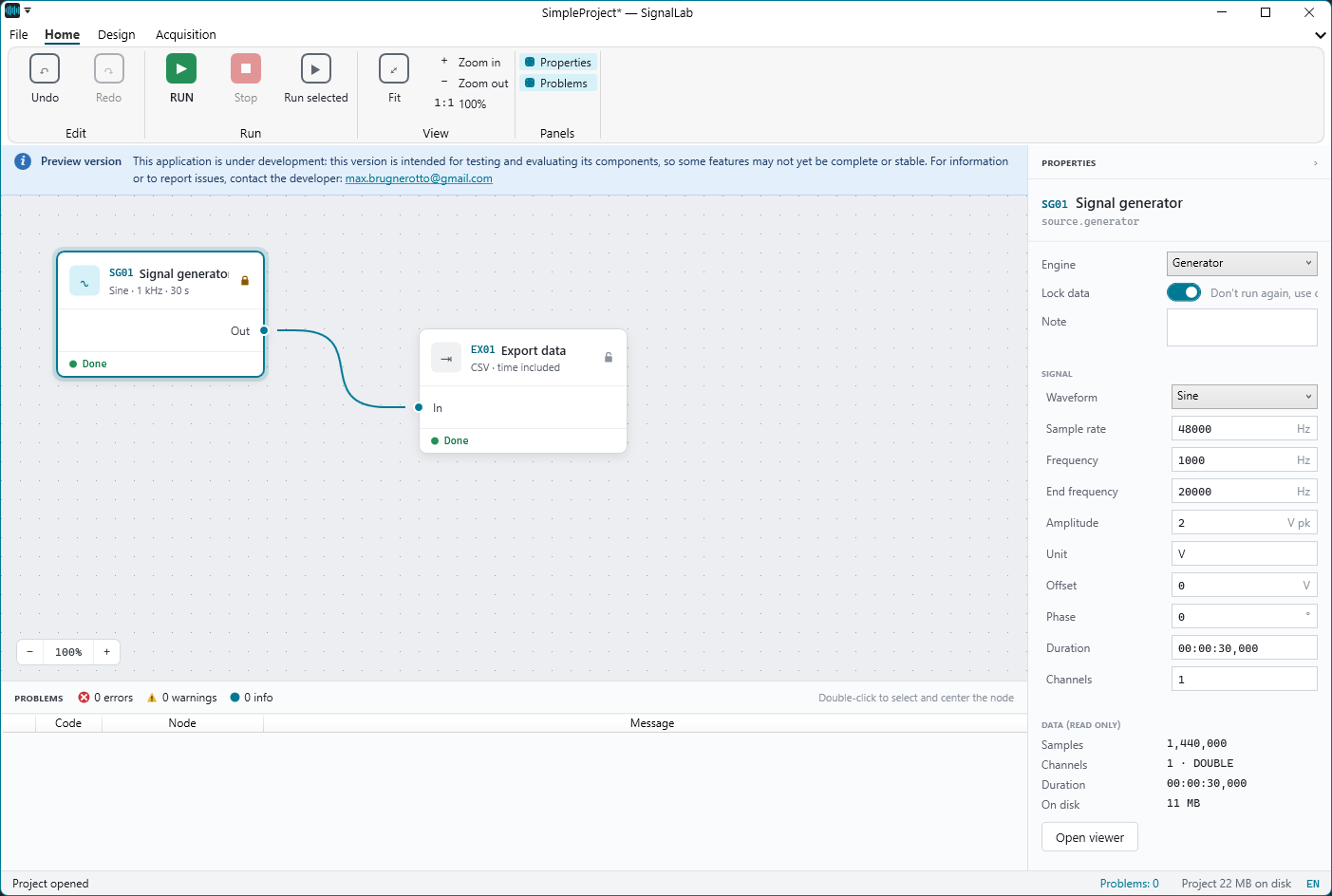
Task: Select the sine wave icon of node SG01
Action: click(84, 281)
